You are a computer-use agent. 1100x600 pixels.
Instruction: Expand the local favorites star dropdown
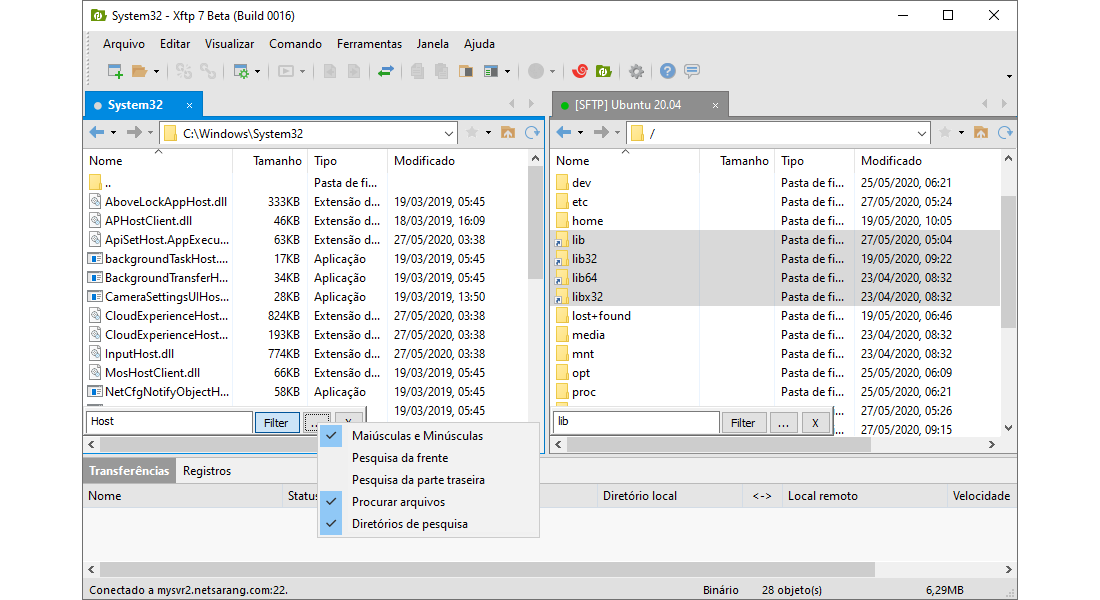(488, 133)
